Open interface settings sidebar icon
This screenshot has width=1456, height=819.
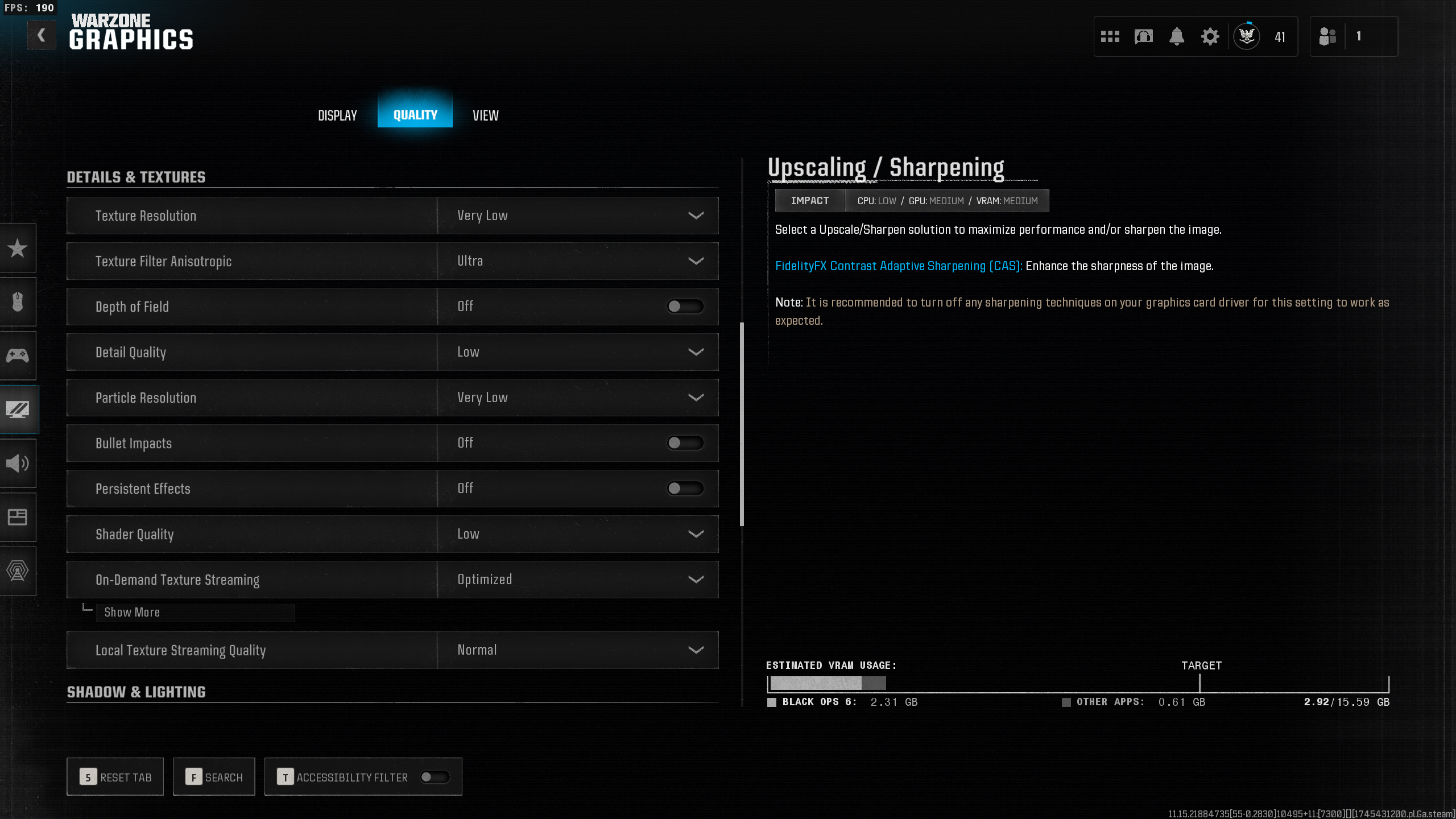pyautogui.click(x=18, y=517)
